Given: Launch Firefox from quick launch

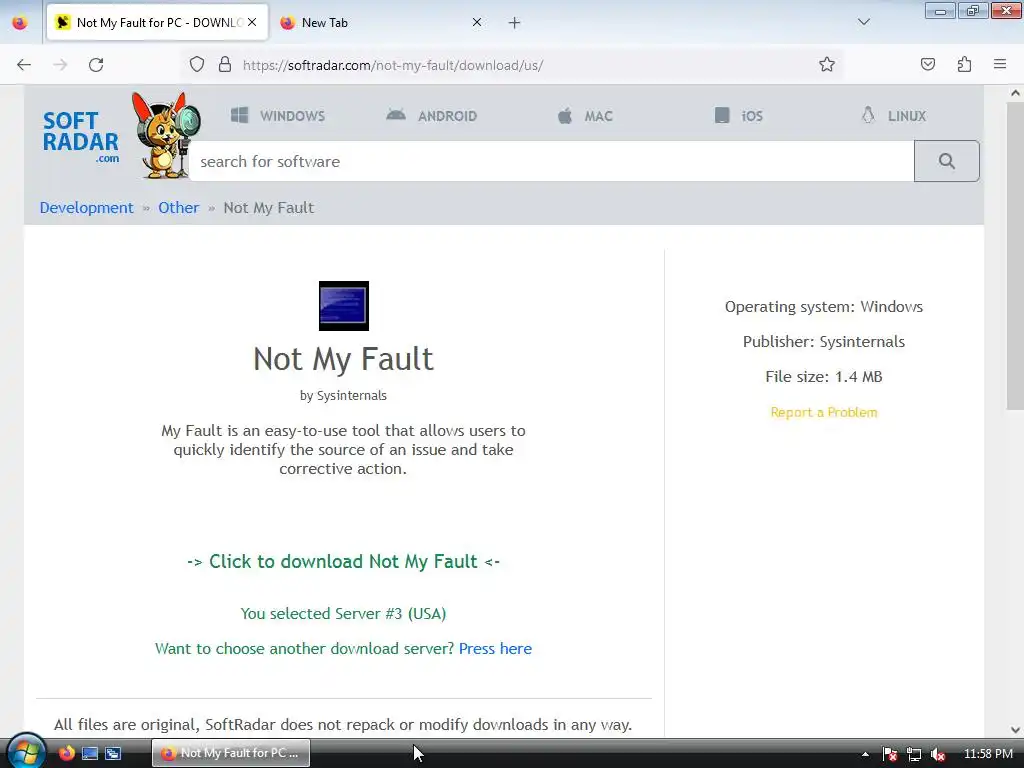Looking at the screenshot, I should tap(67, 753).
